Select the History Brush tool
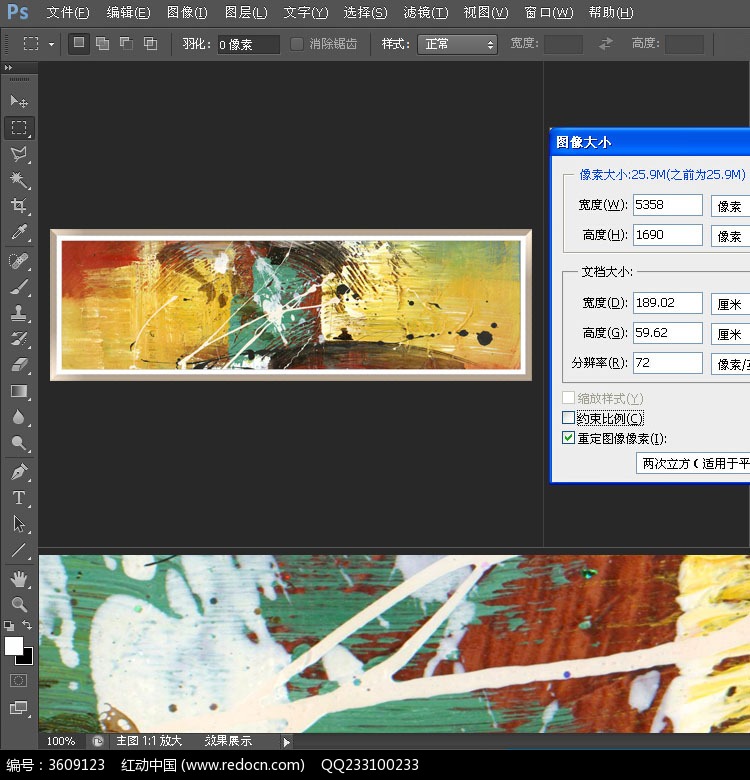The width and height of the screenshot is (750, 780). (x=19, y=339)
